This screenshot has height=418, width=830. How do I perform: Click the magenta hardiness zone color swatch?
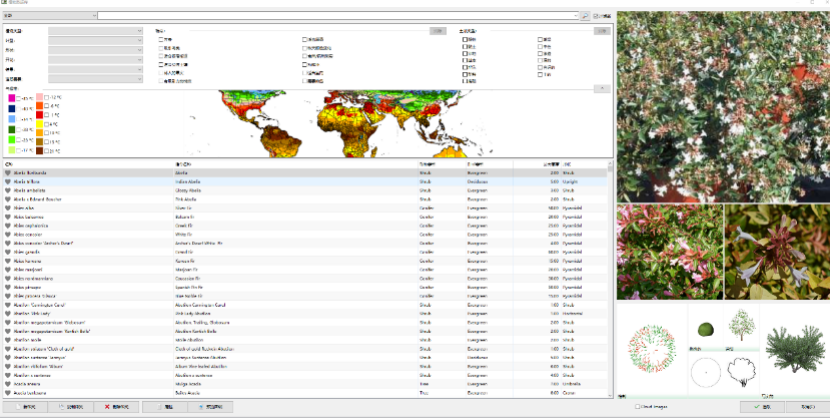point(12,98)
